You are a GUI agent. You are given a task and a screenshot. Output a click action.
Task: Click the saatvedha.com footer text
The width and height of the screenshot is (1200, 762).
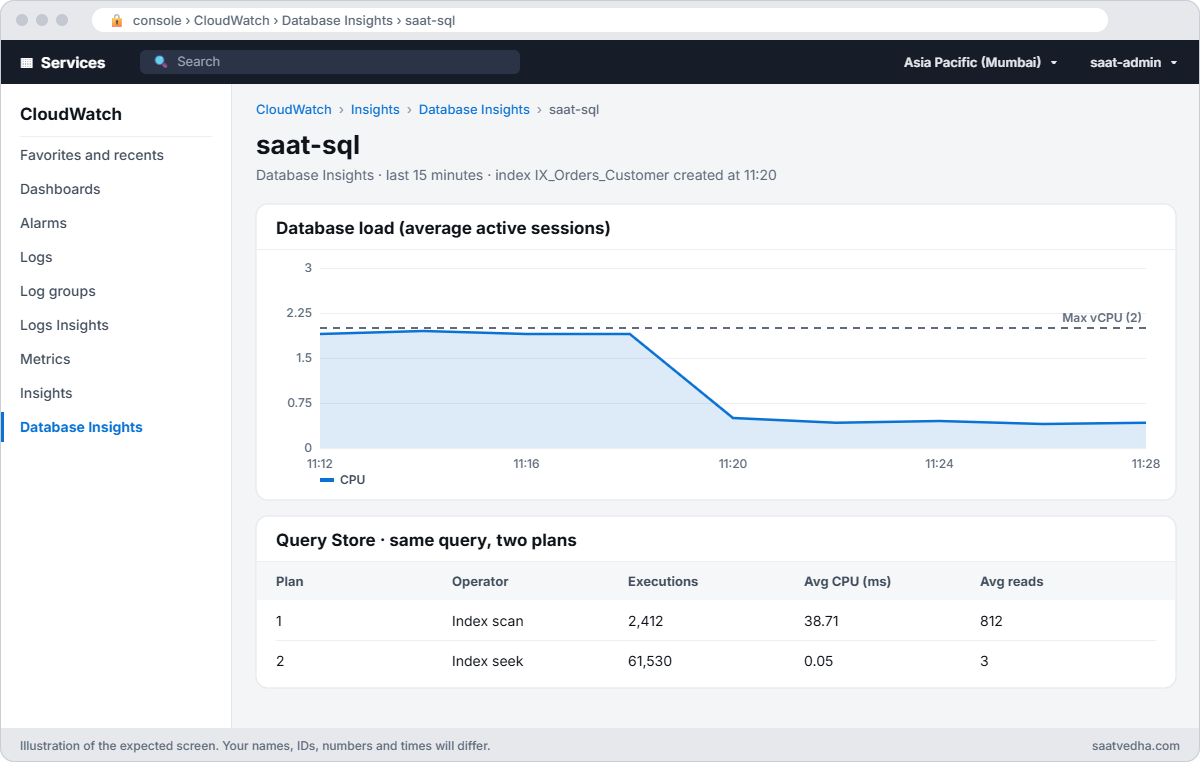point(1136,746)
